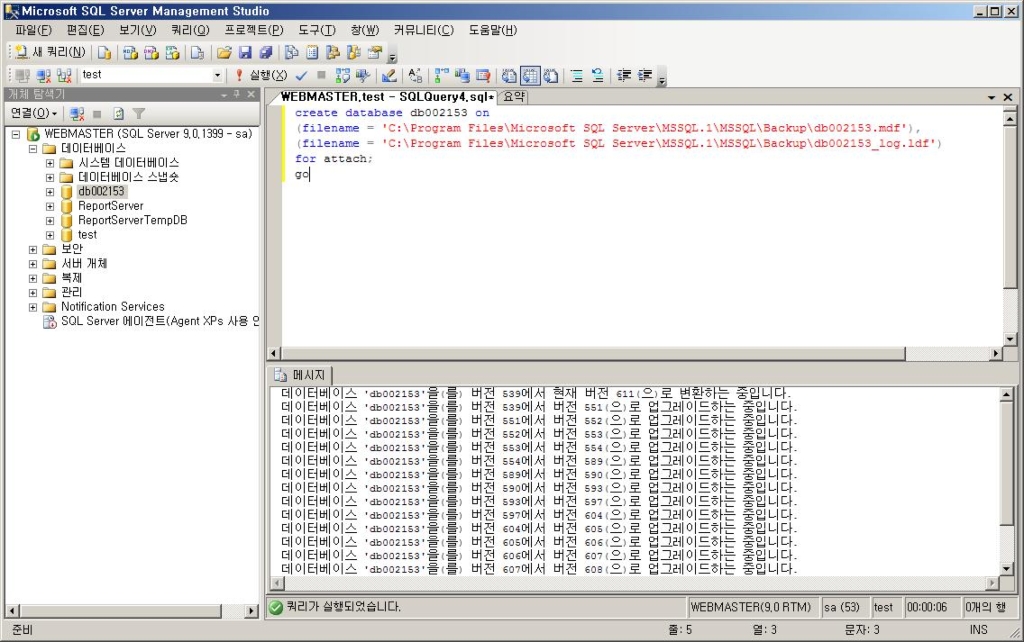Viewport: 1024px width, 642px height.
Task: Open the Properties Window icon
Action: pyautogui.click(x=375, y=53)
